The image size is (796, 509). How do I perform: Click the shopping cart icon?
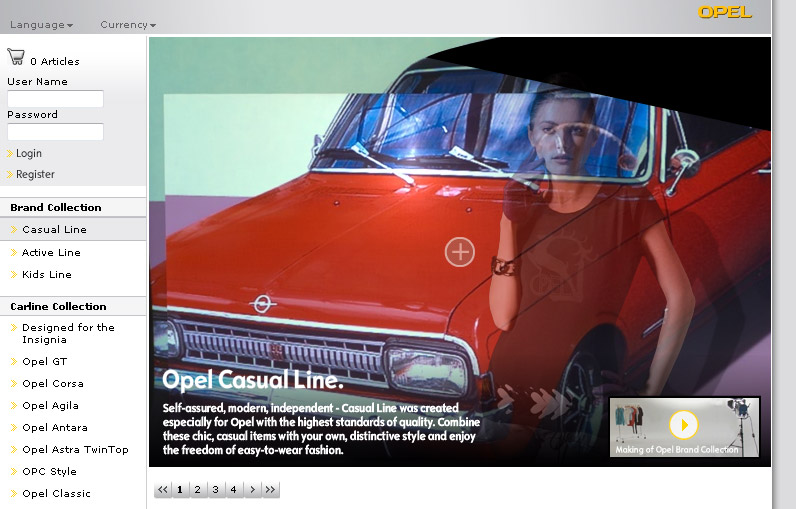[x=15, y=58]
